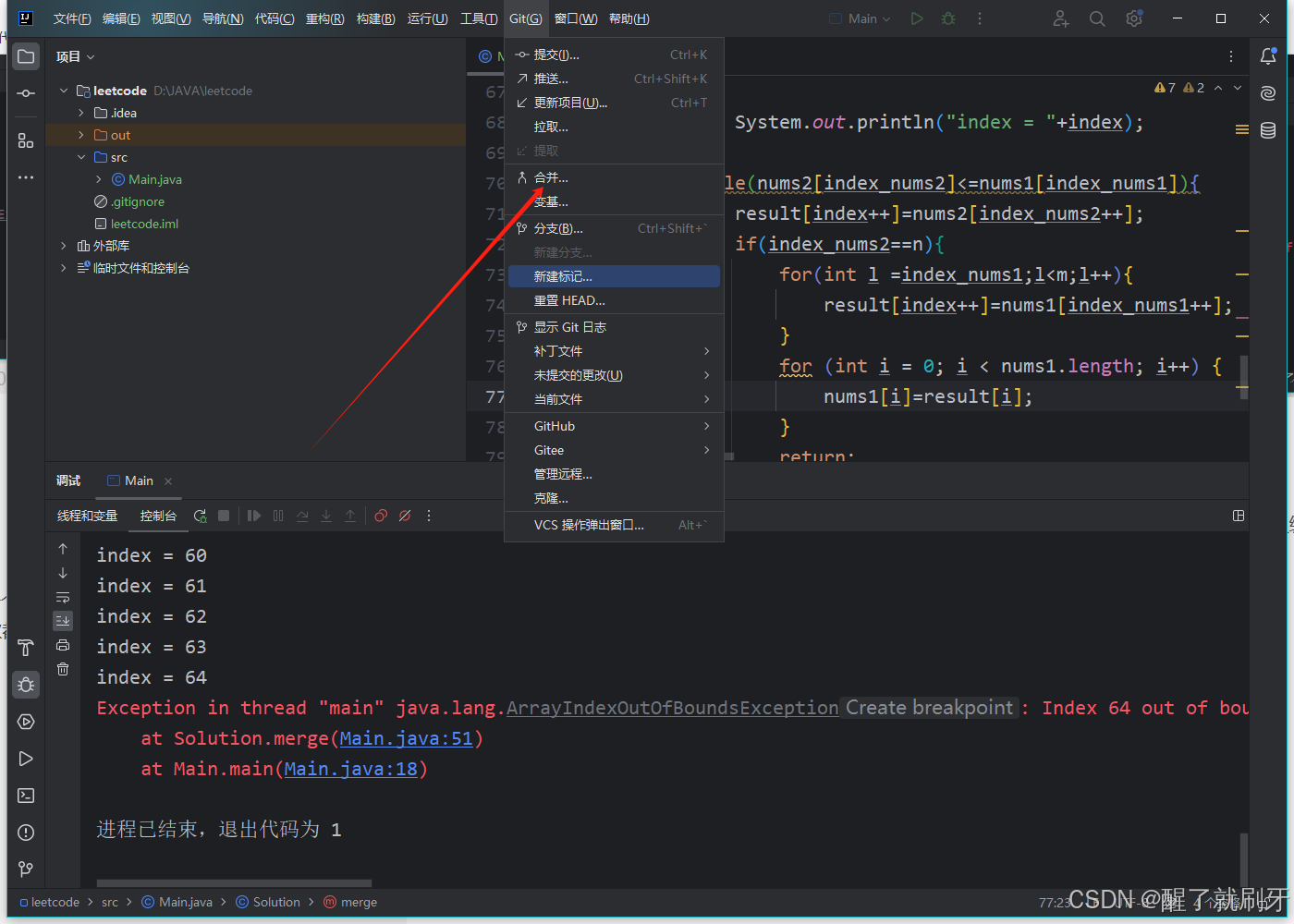Clear console with trash icon
1294x924 pixels.
pos(63,669)
